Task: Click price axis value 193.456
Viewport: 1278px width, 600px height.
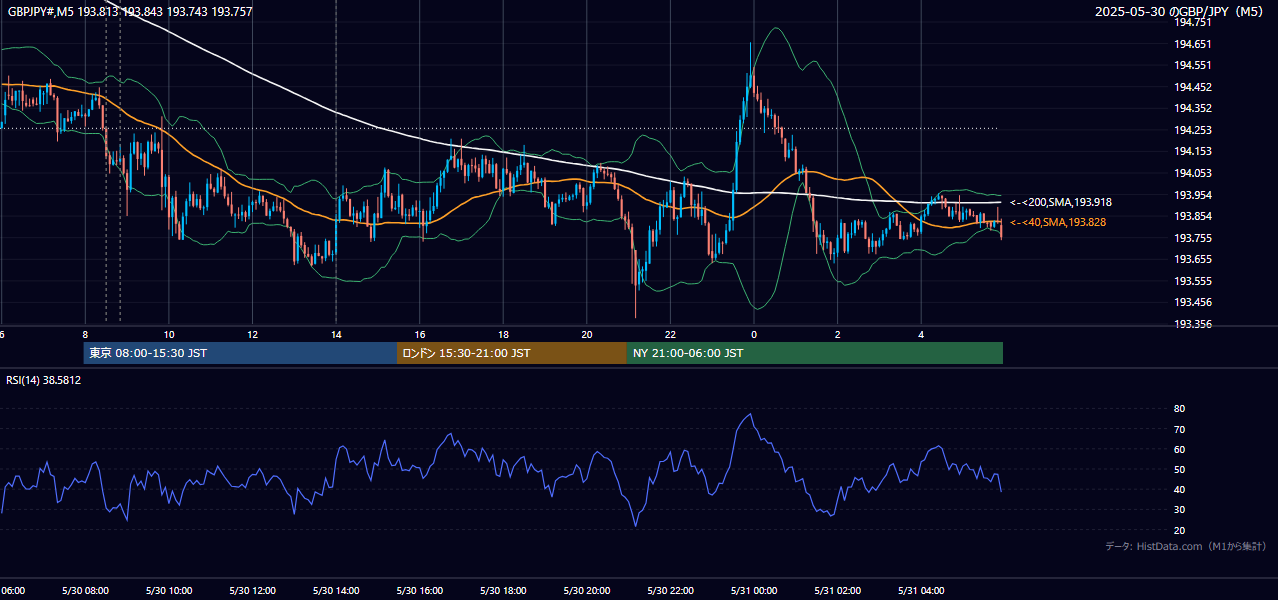Action: coord(1193,302)
